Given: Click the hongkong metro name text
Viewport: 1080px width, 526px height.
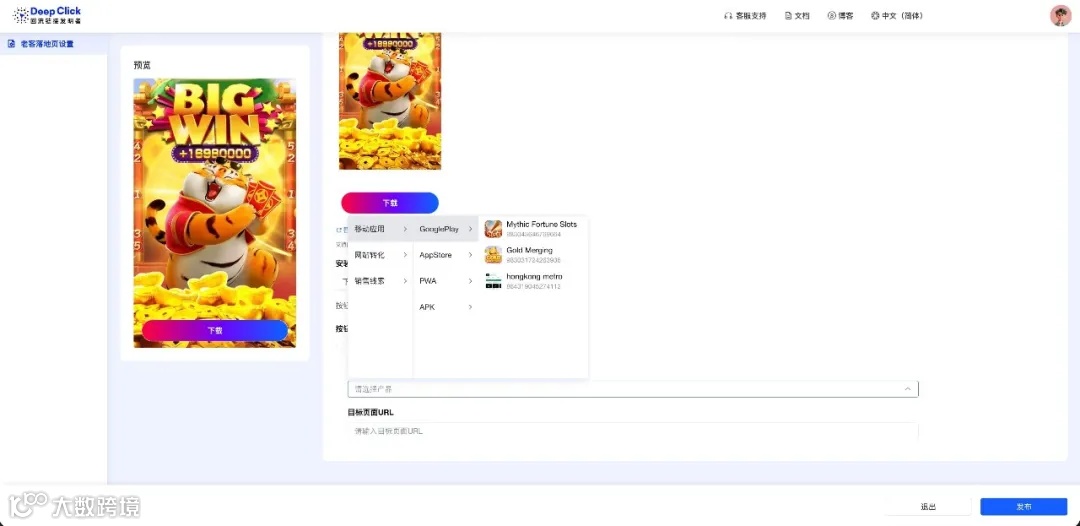Looking at the screenshot, I should pyautogui.click(x=534, y=277).
